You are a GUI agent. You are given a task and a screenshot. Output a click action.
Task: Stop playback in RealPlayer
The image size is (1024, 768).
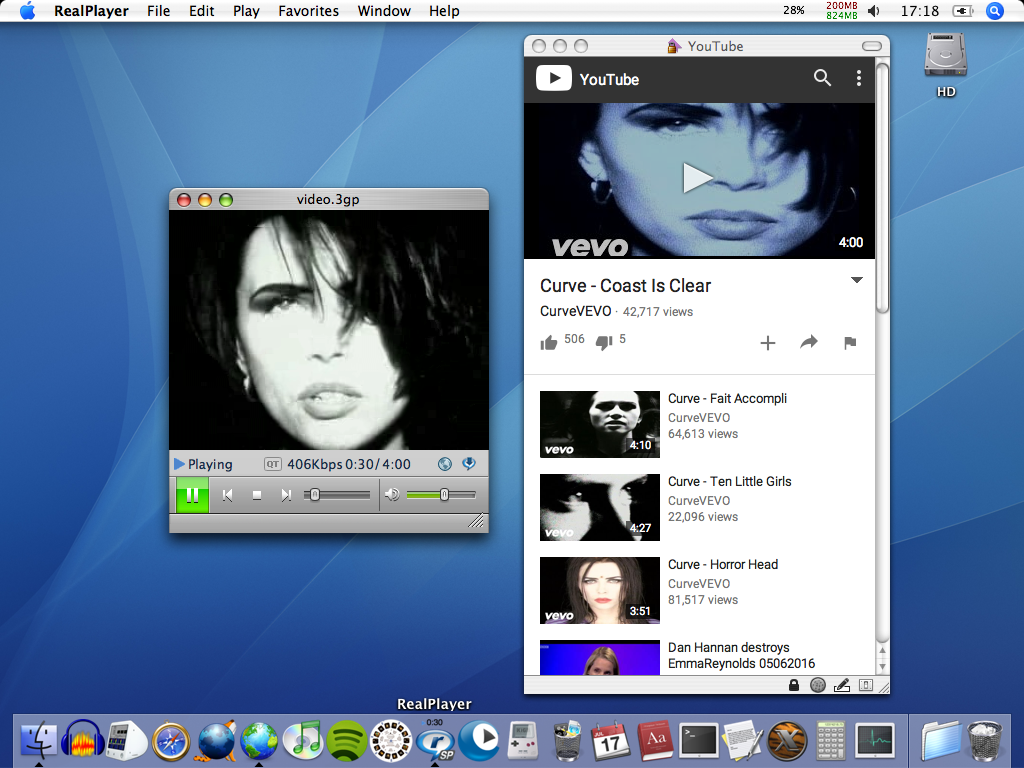click(x=257, y=496)
